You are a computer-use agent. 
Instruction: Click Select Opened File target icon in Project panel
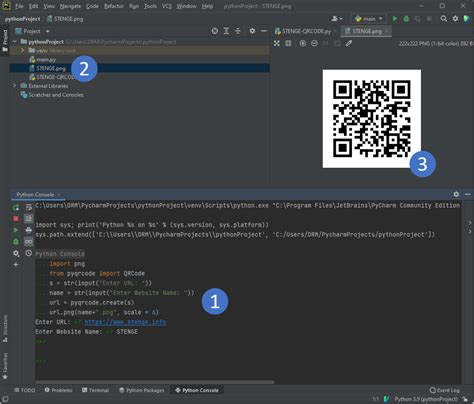tap(215, 31)
